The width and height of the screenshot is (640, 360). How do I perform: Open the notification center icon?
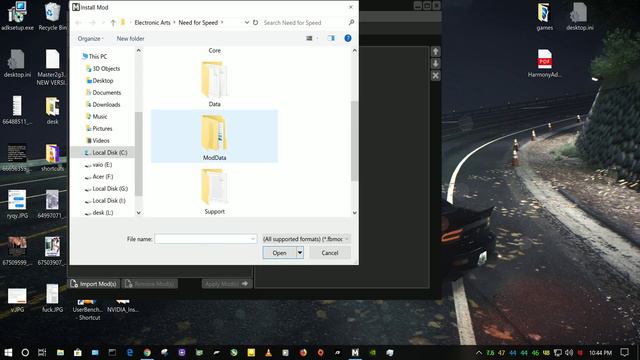click(624, 352)
